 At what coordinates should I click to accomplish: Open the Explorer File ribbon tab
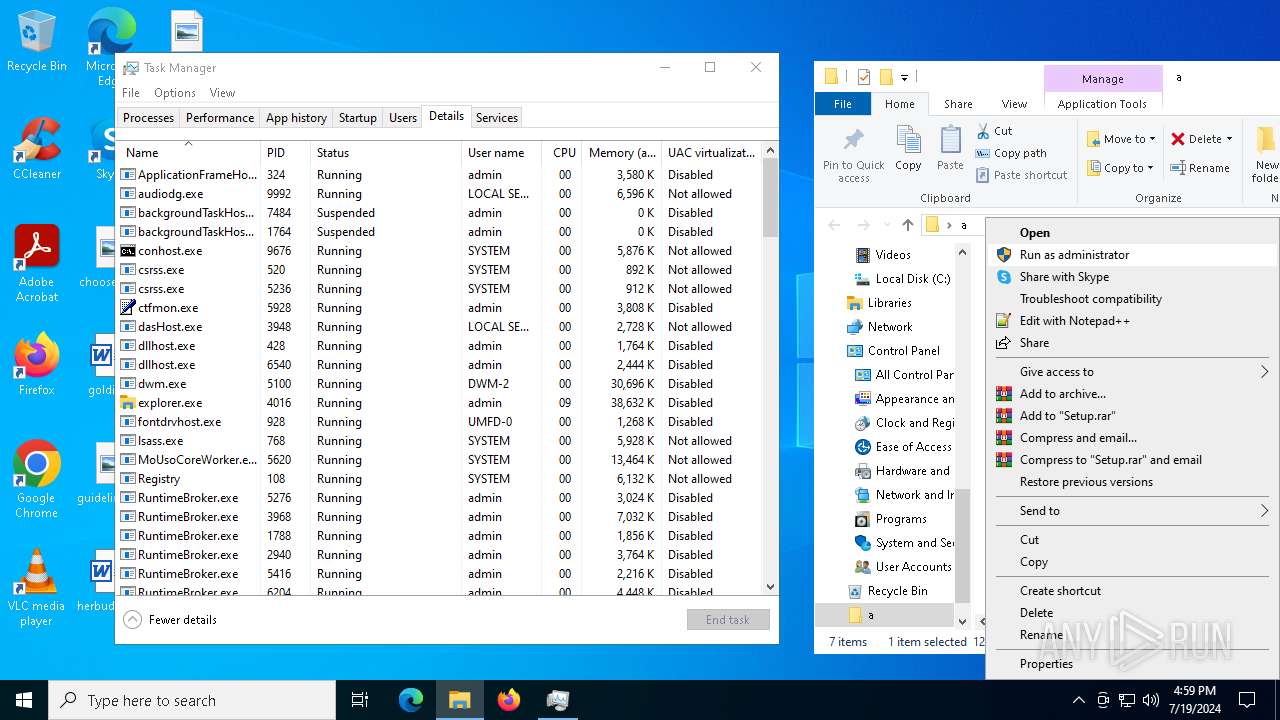click(x=843, y=104)
